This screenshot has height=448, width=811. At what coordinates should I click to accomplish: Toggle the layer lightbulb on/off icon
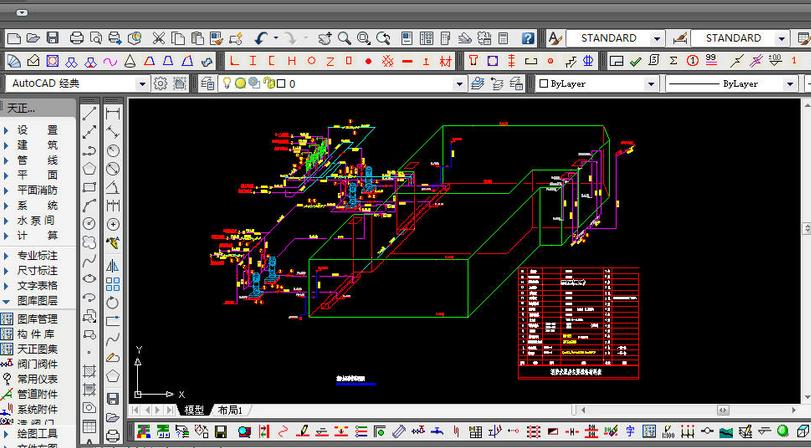(227, 84)
